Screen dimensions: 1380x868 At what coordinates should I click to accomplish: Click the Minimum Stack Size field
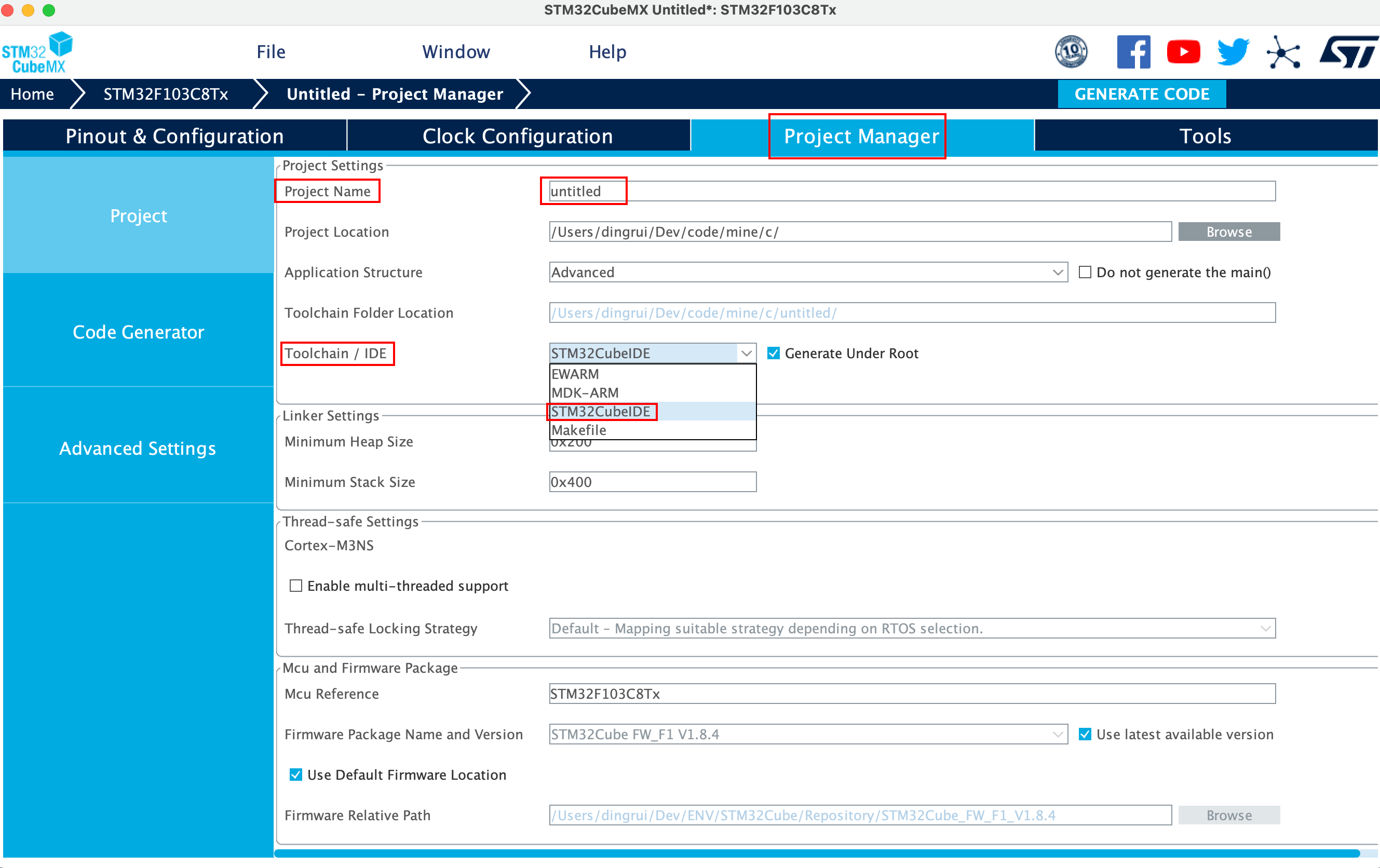652,482
